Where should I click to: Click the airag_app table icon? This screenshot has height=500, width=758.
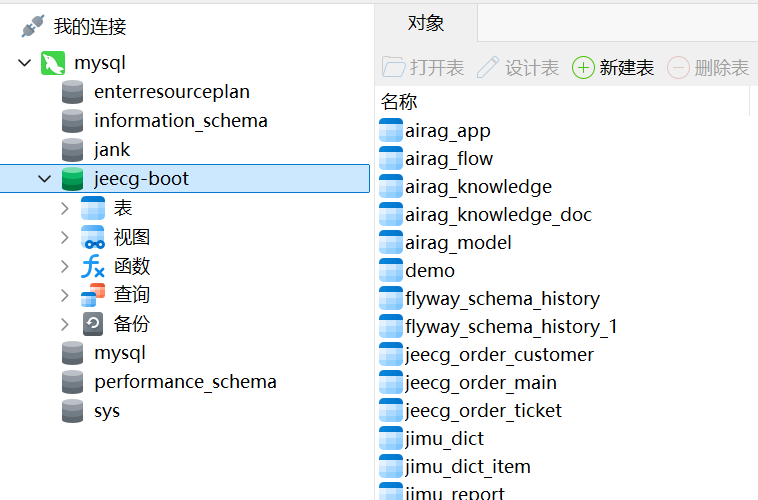[391, 130]
